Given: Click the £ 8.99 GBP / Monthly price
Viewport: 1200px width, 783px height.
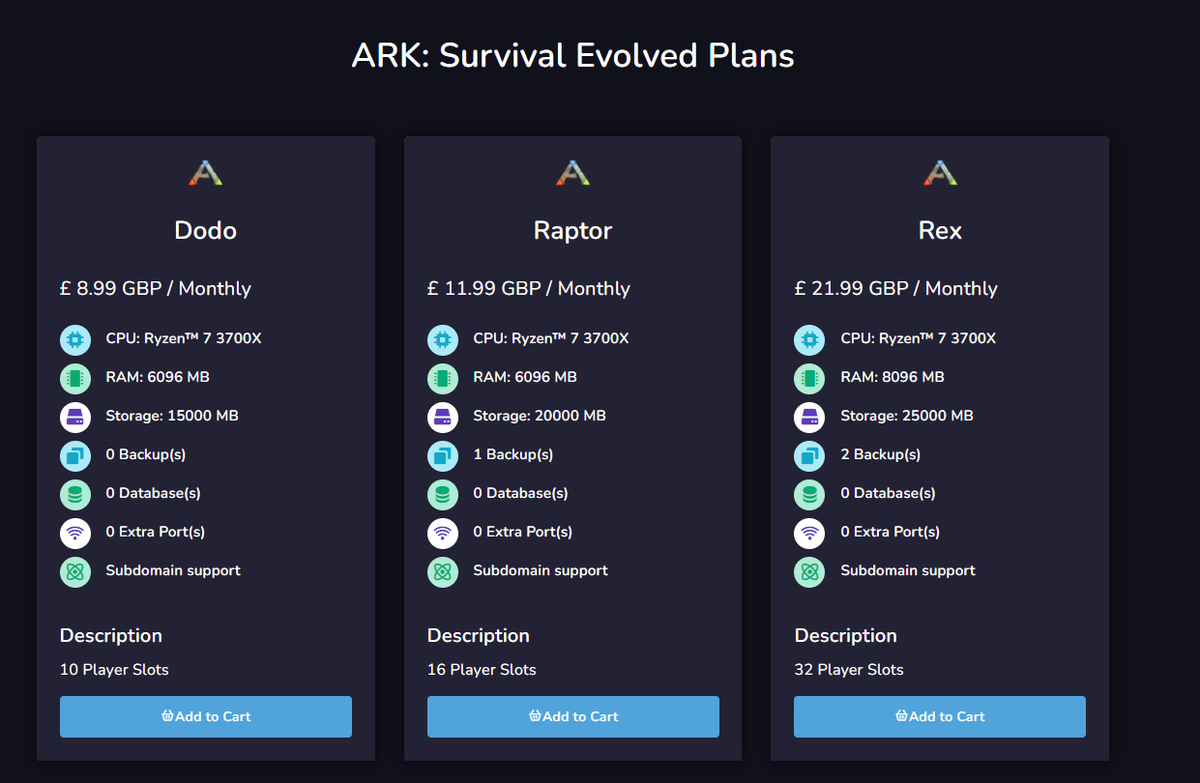Looking at the screenshot, I should point(156,288).
